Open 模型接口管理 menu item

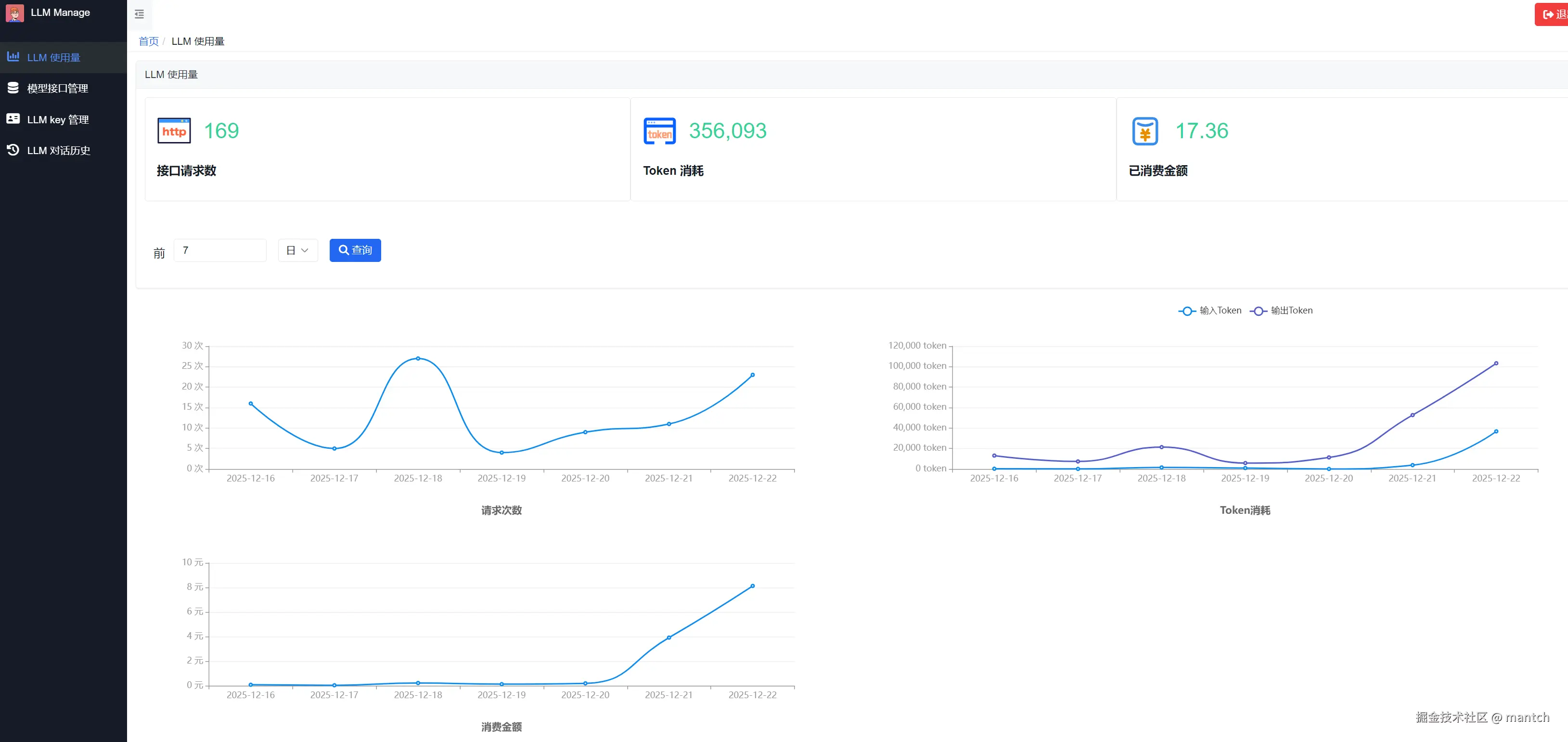[x=58, y=88]
